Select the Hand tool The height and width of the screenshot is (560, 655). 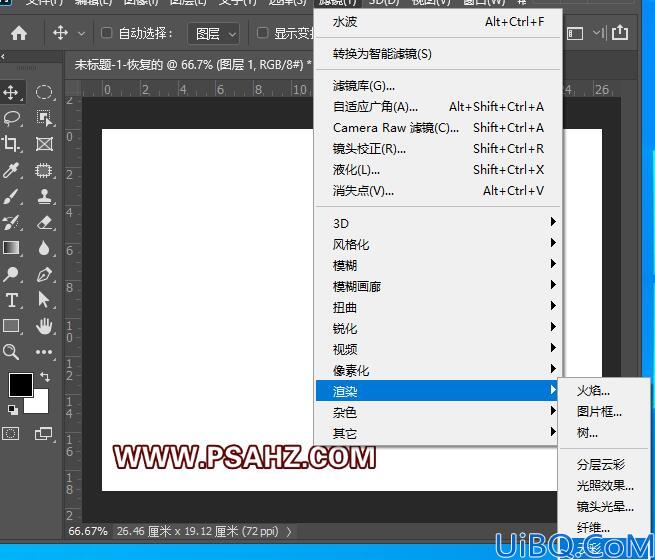[x=44, y=326]
